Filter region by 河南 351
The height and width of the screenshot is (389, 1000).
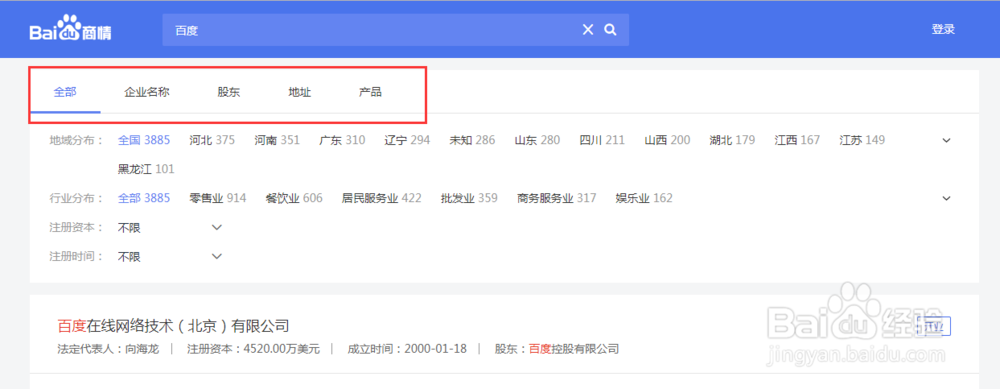click(x=277, y=140)
